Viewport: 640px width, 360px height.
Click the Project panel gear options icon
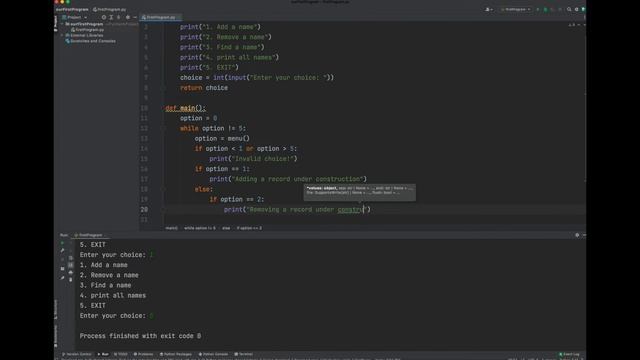click(x=128, y=18)
